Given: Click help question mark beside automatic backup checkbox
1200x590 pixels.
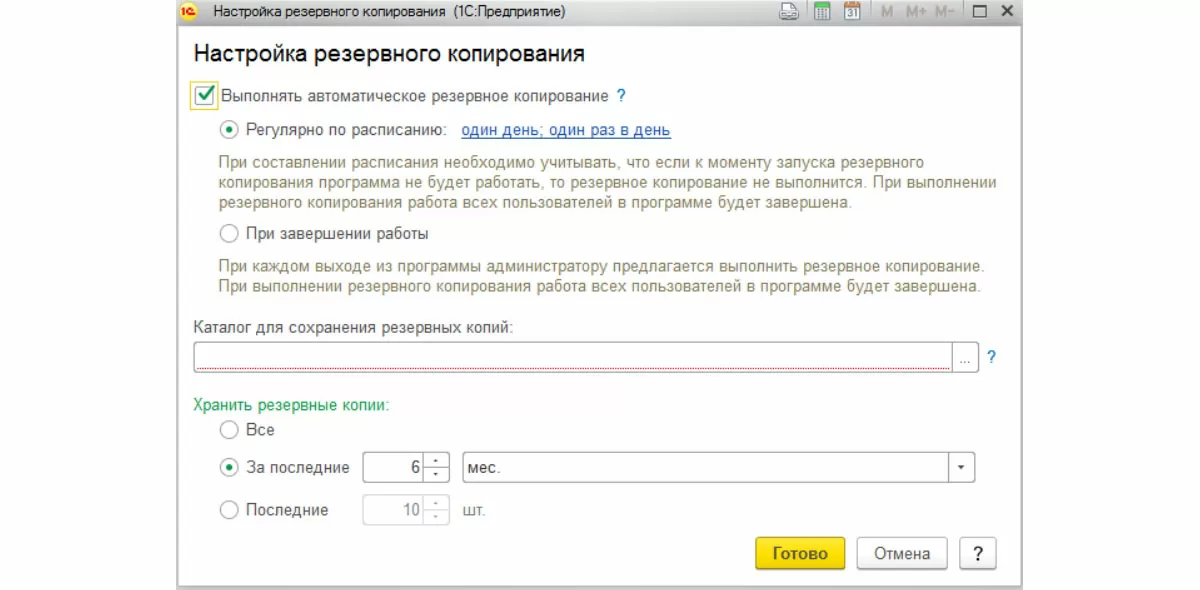Looking at the screenshot, I should [621, 96].
